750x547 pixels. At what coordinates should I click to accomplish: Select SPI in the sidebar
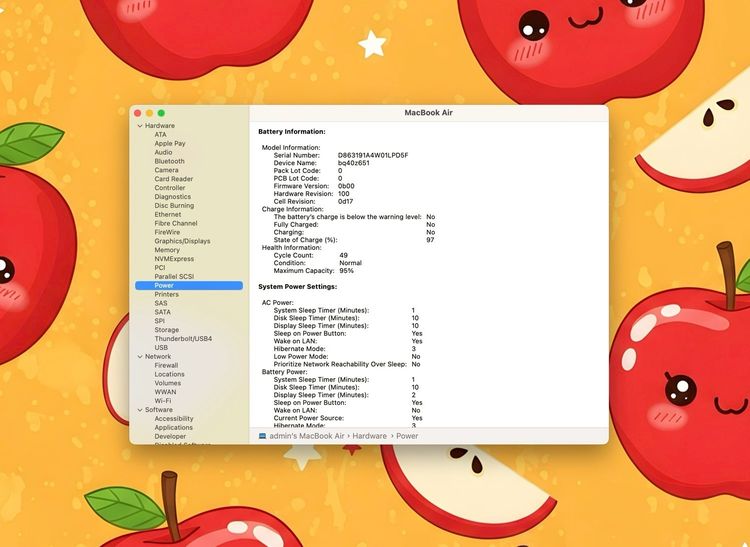160,321
